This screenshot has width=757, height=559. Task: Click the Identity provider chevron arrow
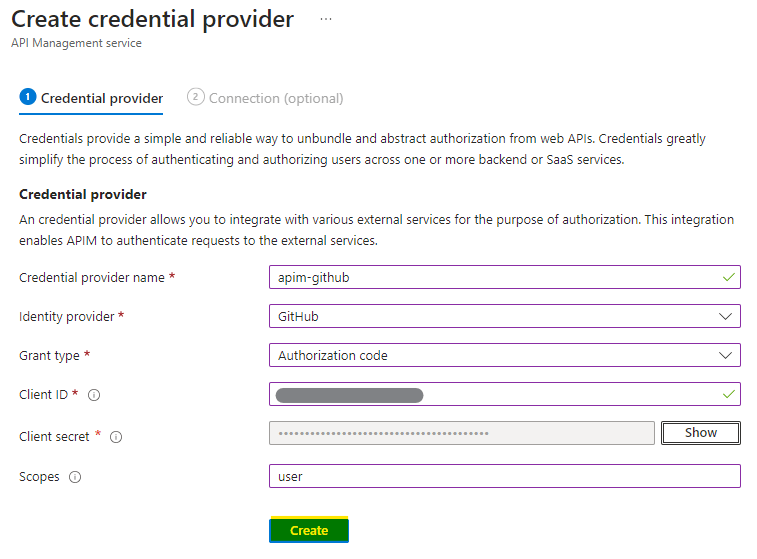(x=726, y=316)
